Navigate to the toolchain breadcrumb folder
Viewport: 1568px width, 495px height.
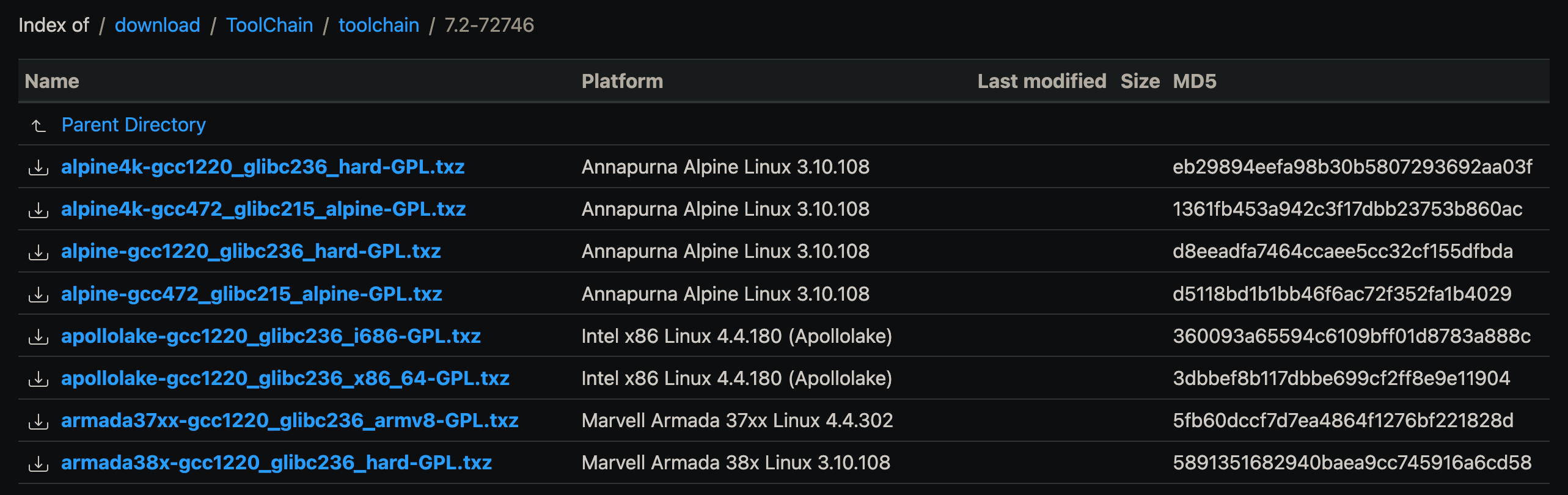379,25
